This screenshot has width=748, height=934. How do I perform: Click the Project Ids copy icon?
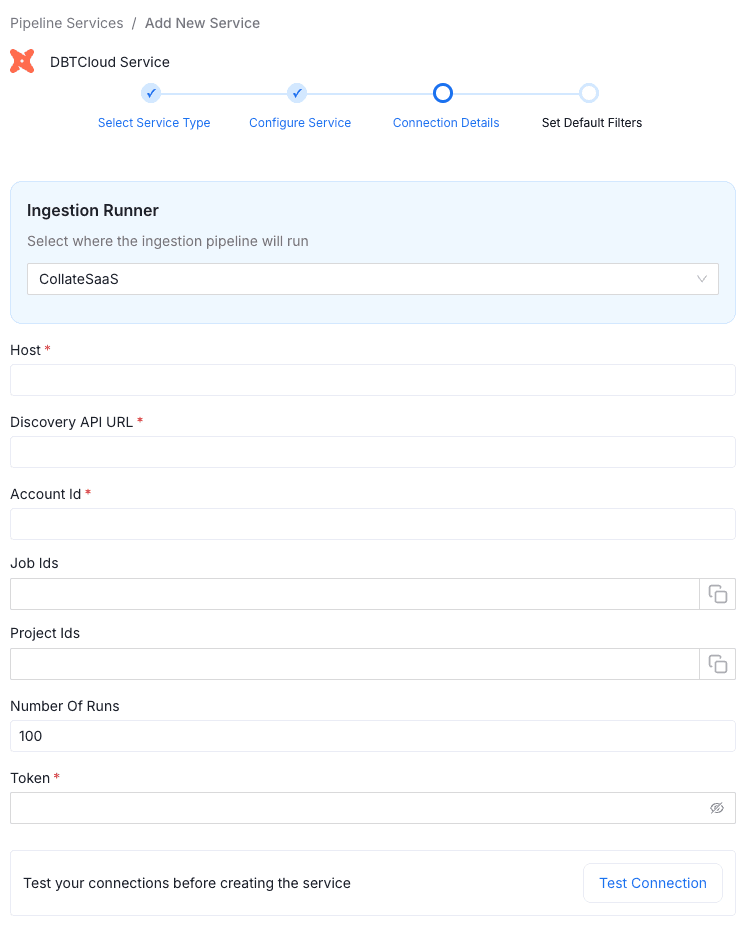point(717,664)
